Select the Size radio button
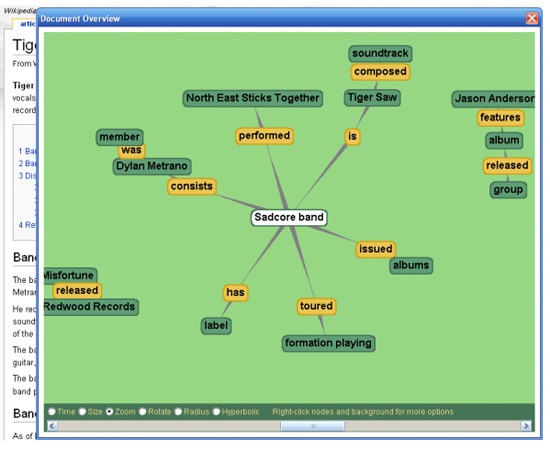This screenshot has width=550, height=451. (83, 411)
